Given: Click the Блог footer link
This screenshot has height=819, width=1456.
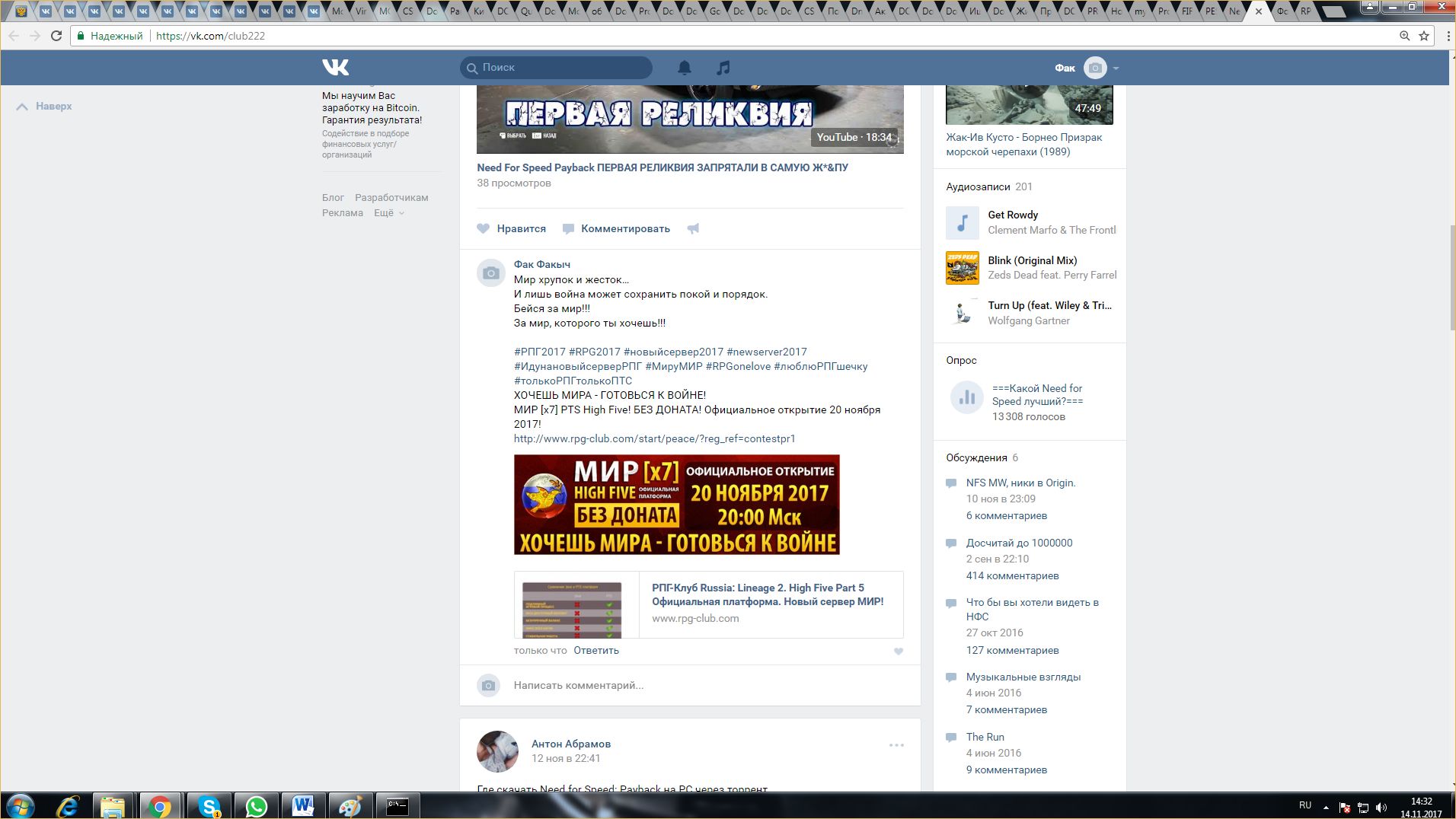Looking at the screenshot, I should 333,198.
